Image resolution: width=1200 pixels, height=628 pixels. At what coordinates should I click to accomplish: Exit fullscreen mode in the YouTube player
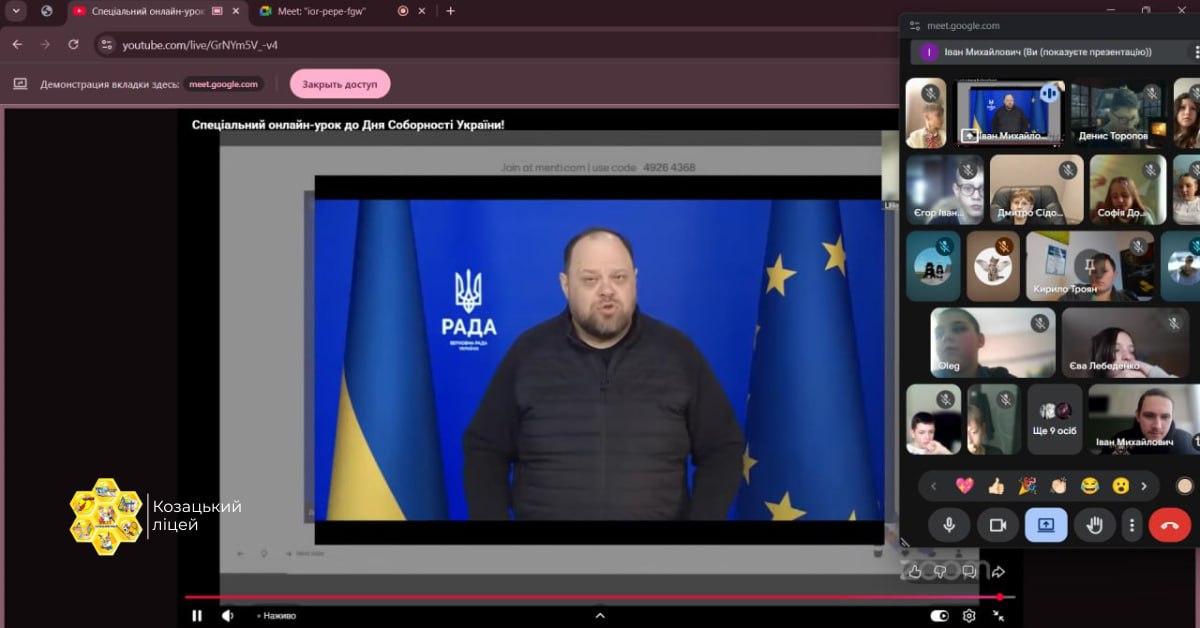point(998,616)
